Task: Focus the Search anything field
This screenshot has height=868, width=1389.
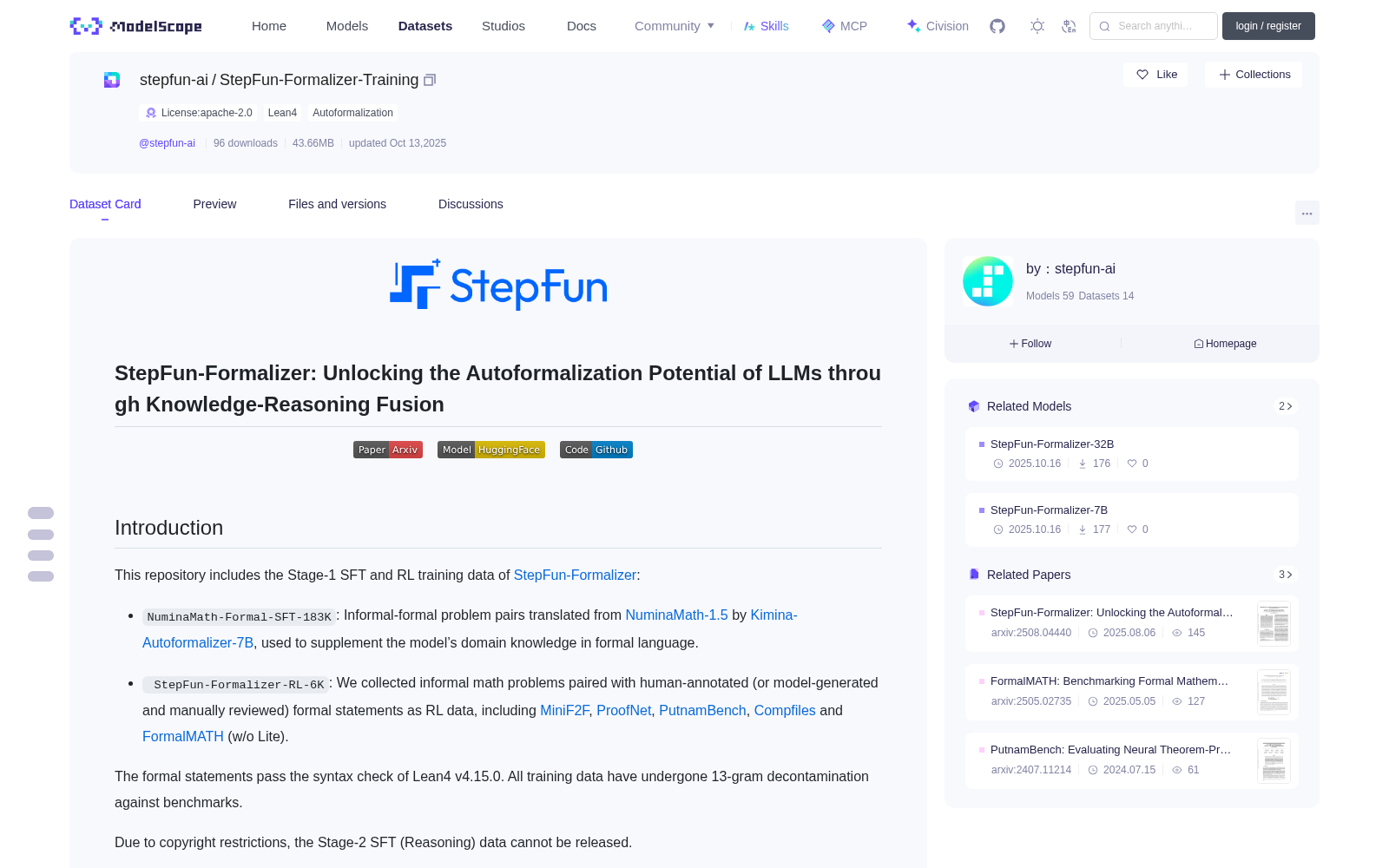Action: 1154,26
